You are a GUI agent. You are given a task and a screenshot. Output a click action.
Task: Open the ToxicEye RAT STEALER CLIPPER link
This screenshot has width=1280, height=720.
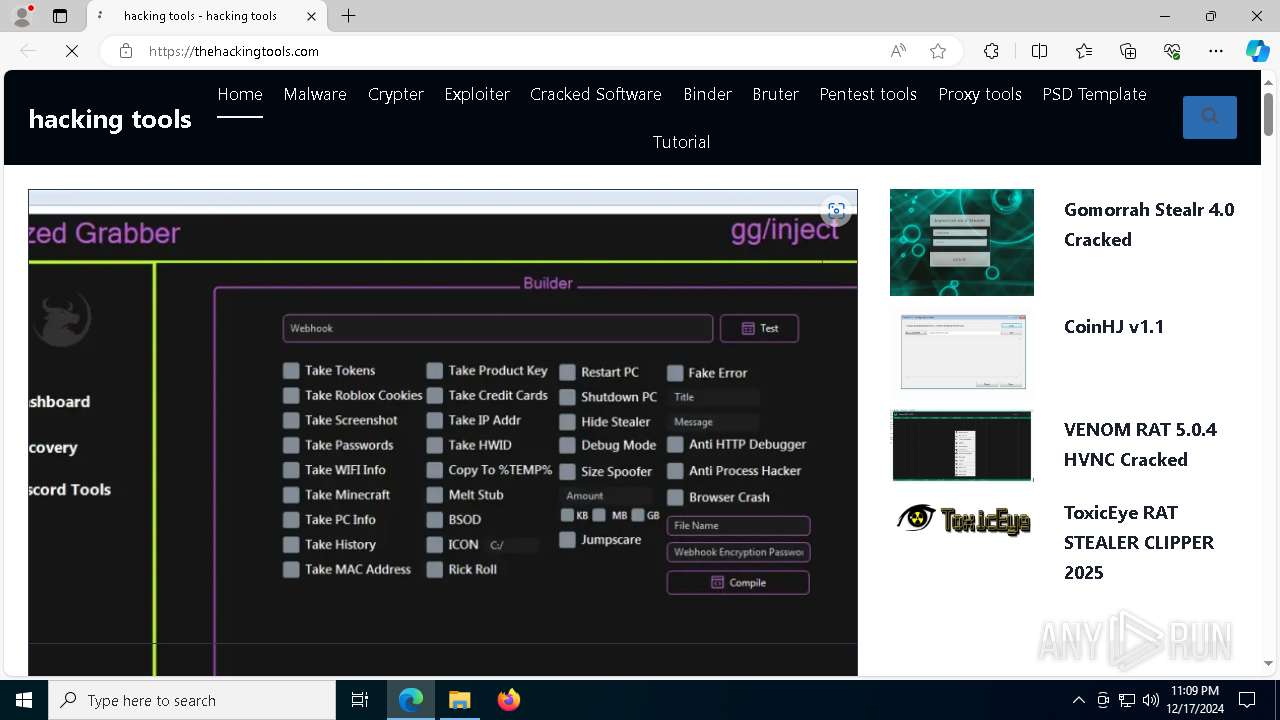[x=1139, y=542]
